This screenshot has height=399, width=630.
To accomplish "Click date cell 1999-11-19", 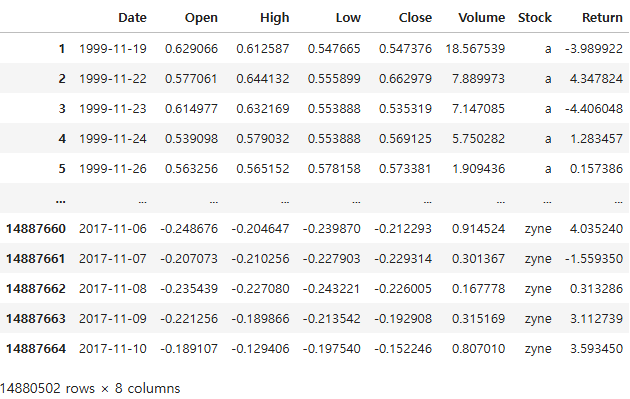I will point(112,49).
